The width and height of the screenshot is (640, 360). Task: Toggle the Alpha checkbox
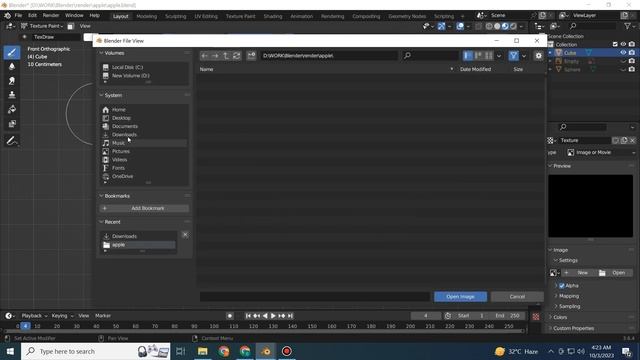tap(562, 286)
